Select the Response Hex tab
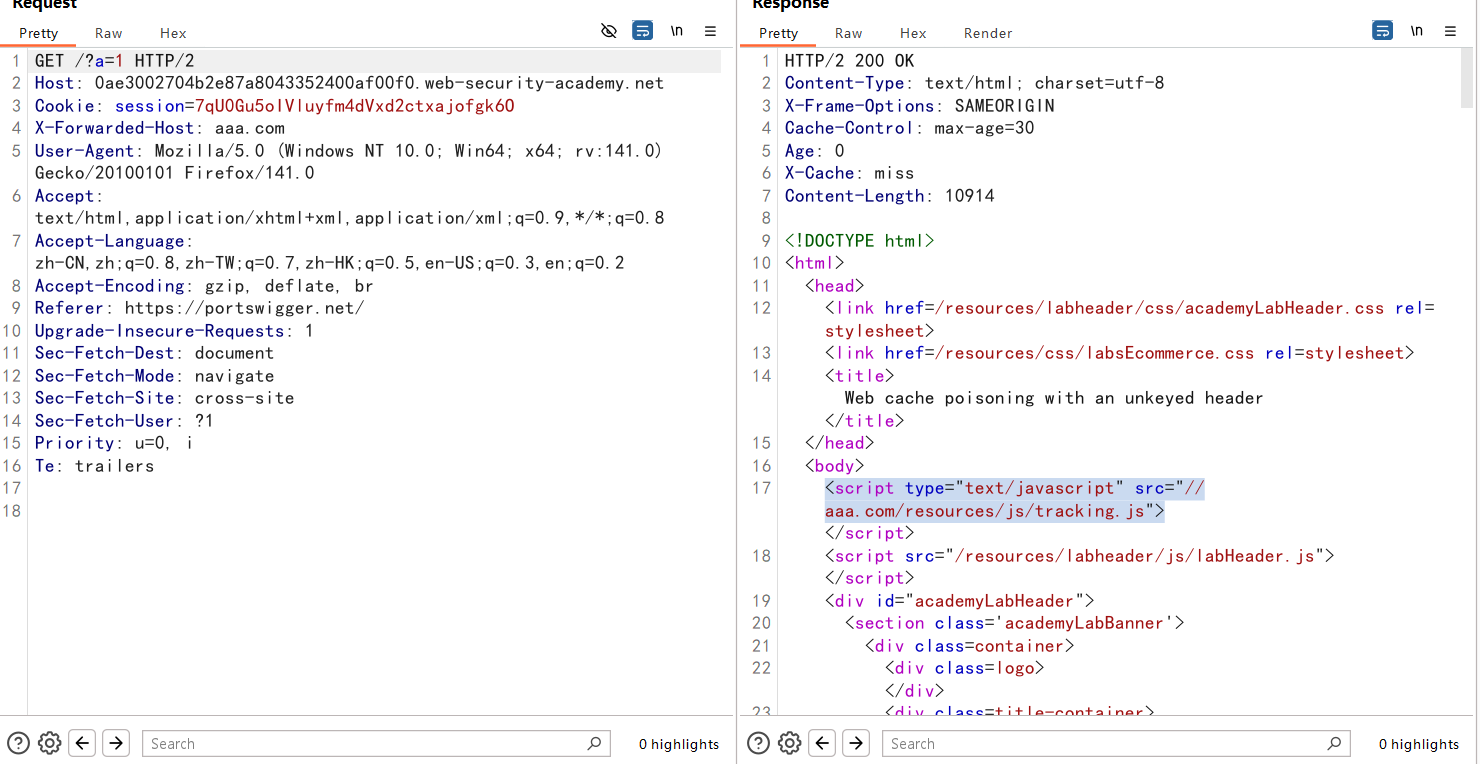This screenshot has width=1480, height=764. [x=913, y=33]
